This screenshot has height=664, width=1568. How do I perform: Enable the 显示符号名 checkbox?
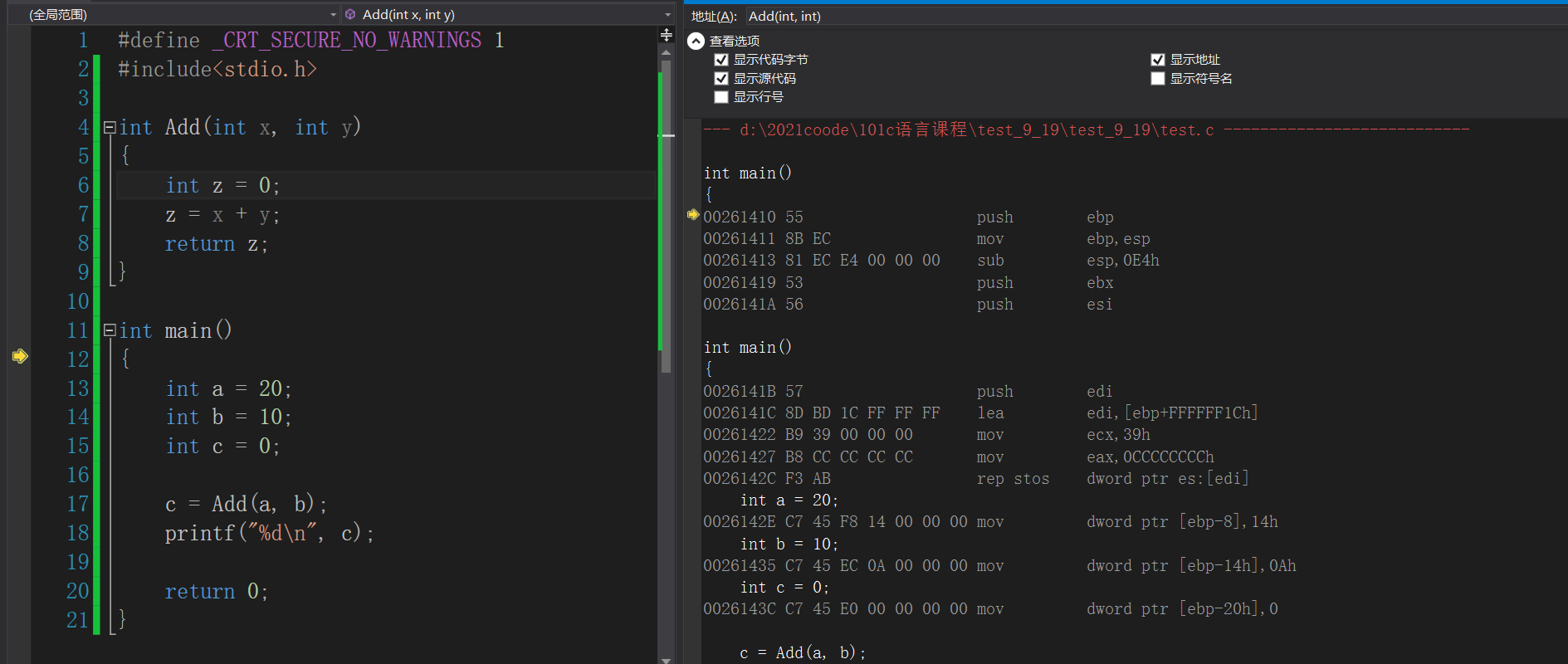point(1158,78)
